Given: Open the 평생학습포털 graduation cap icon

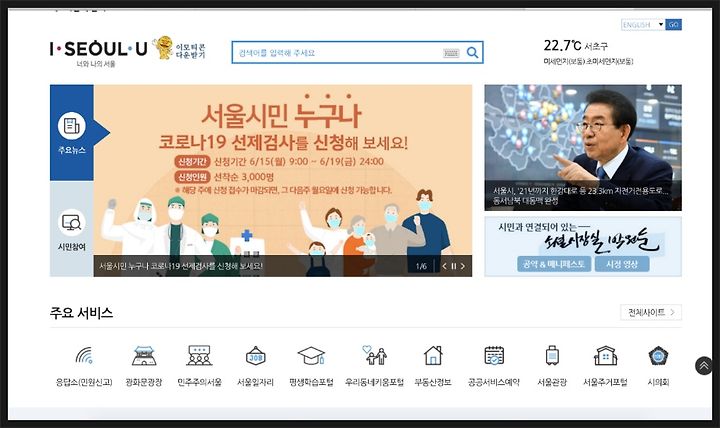Looking at the screenshot, I should [311, 356].
